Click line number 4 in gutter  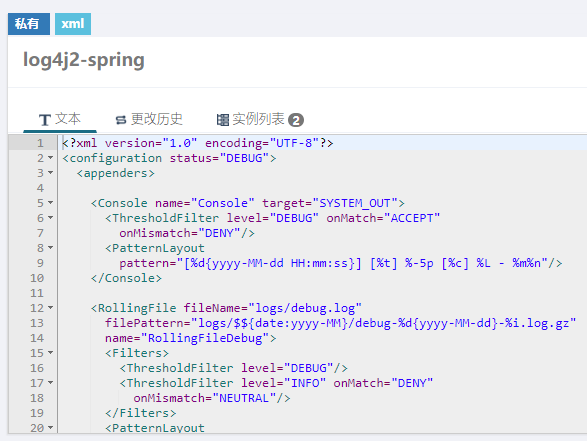[x=40, y=188]
